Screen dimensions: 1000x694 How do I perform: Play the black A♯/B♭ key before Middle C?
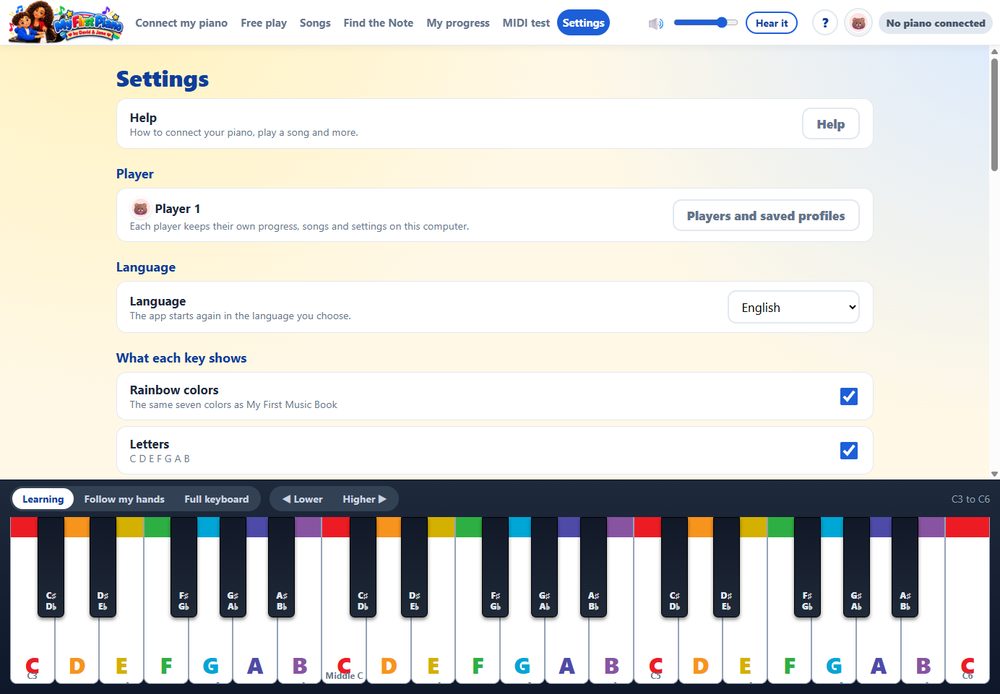click(281, 566)
